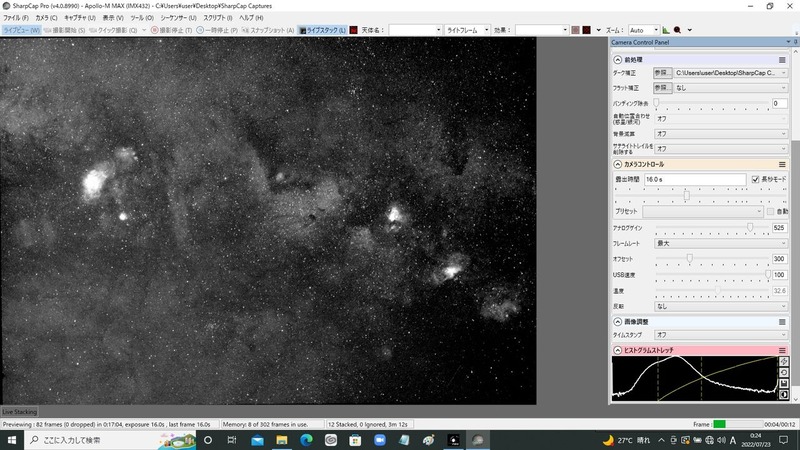Open Windows Start menu
The height and width of the screenshot is (450, 800).
[12, 440]
